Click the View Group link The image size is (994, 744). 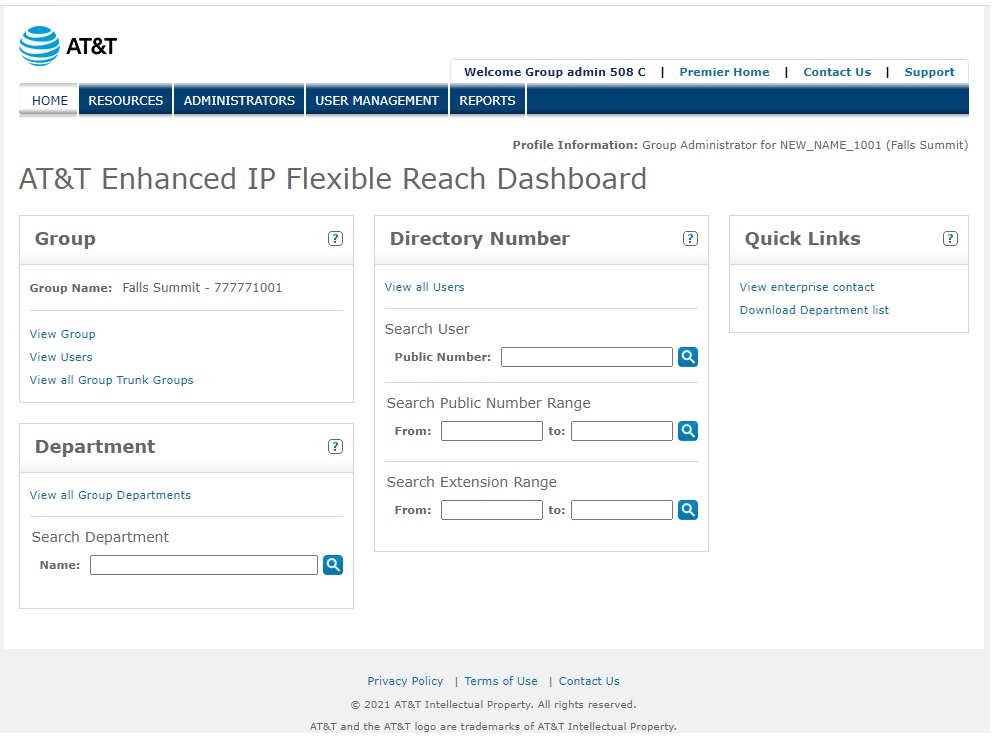[x=63, y=334]
